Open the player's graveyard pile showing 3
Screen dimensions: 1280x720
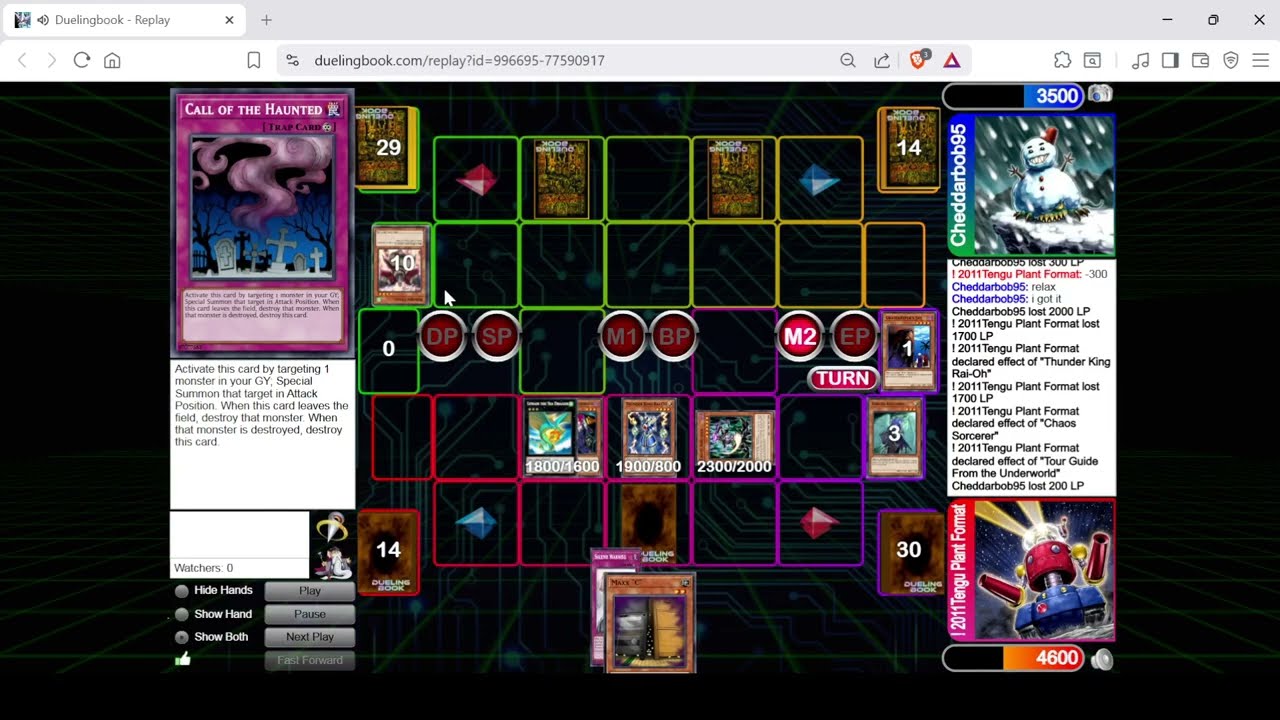894,436
